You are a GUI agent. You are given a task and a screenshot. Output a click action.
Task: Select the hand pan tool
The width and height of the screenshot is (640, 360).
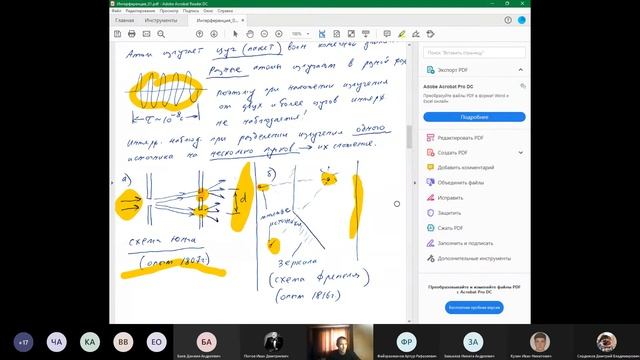pyautogui.click(x=250, y=34)
